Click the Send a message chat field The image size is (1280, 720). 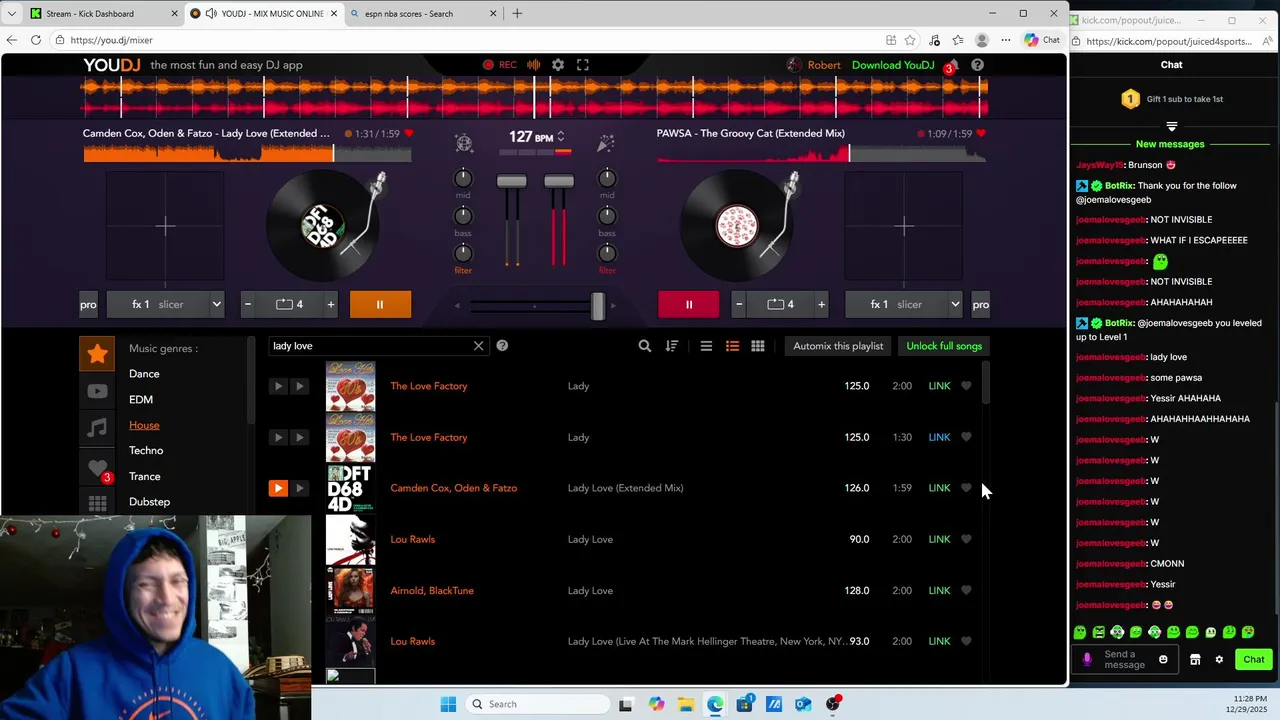click(x=1125, y=660)
